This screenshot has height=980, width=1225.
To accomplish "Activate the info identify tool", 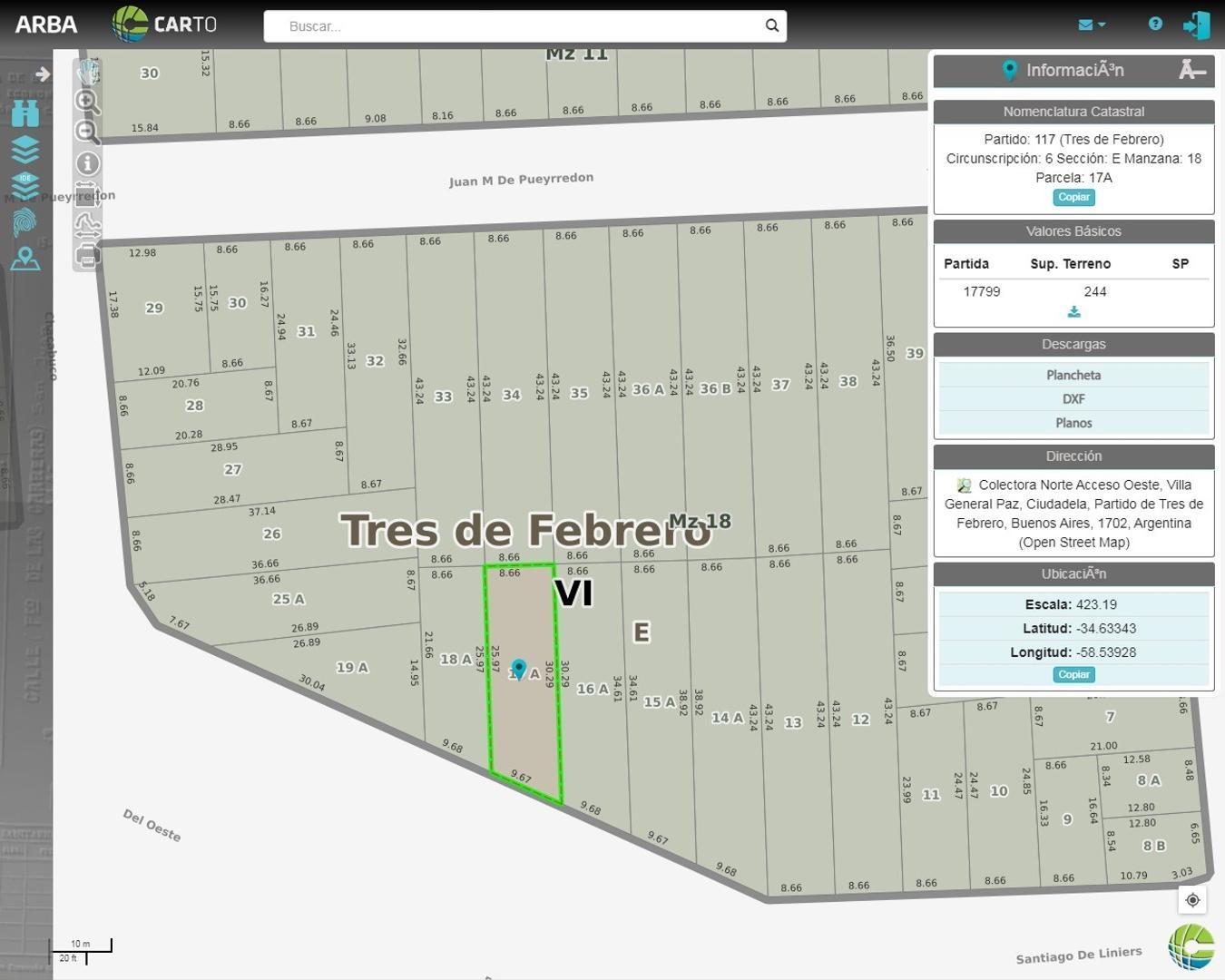I will 87,163.
